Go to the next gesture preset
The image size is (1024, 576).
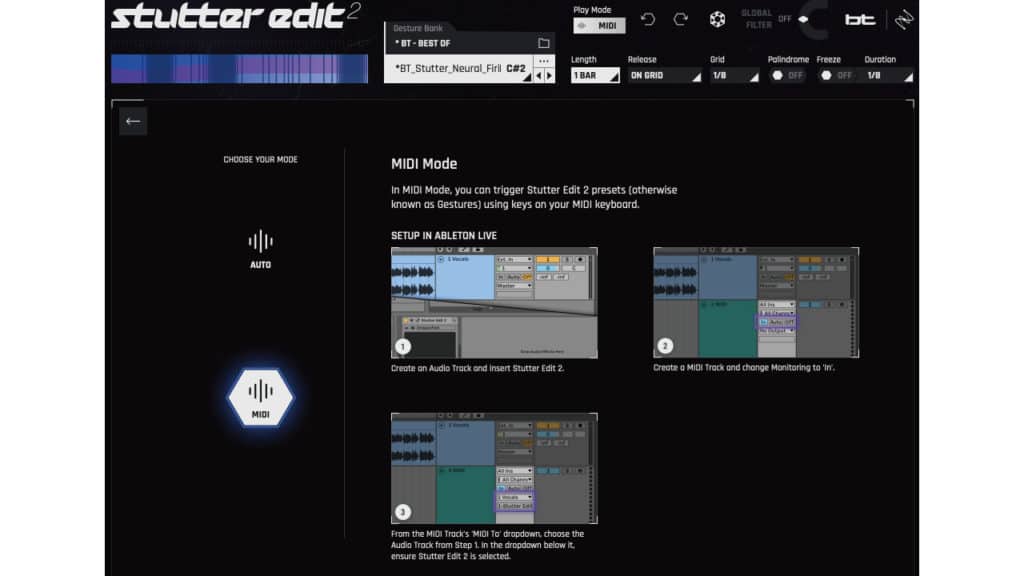click(549, 76)
